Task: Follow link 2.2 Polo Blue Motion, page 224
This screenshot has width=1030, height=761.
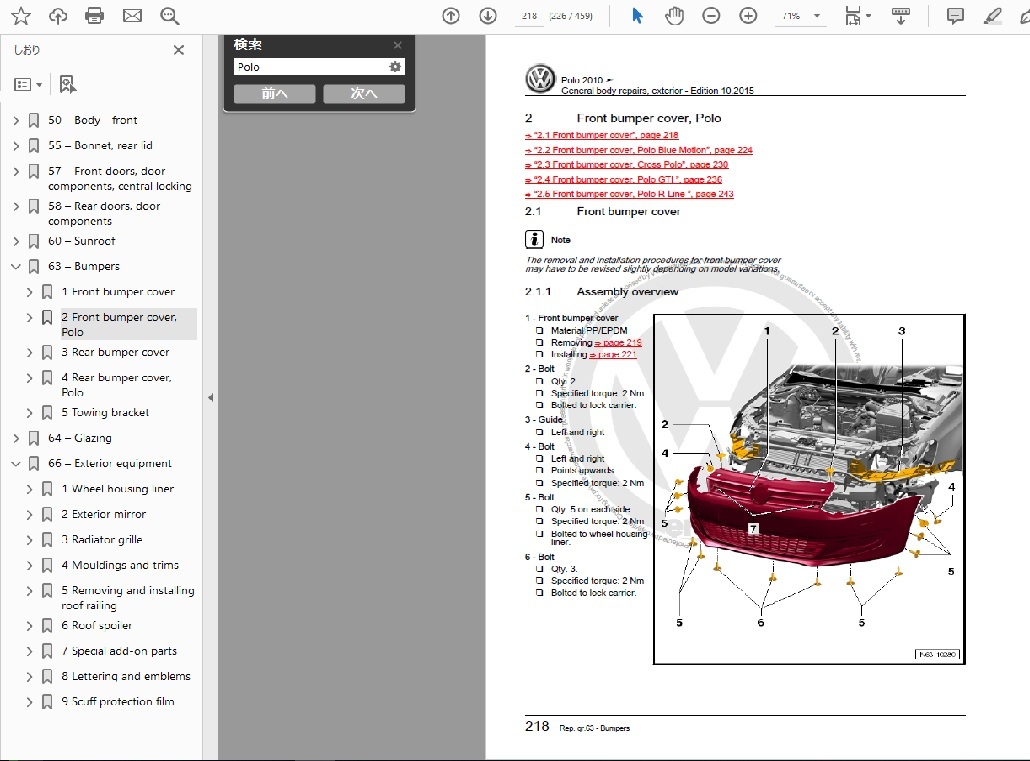Action: pyautogui.click(x=638, y=150)
